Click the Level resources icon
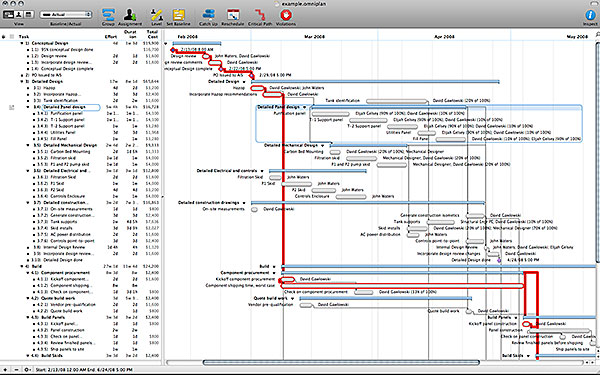 (156, 15)
